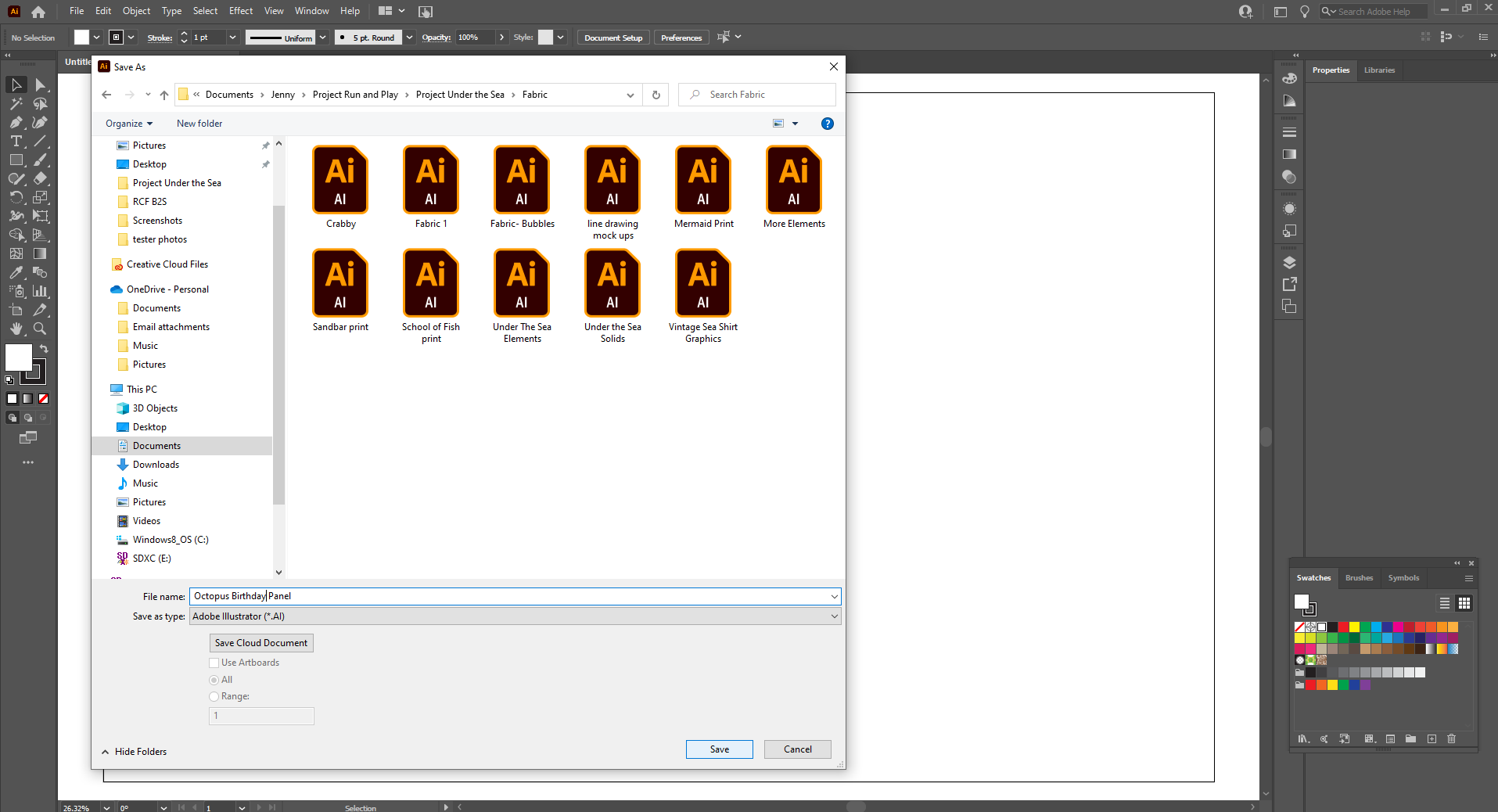The width and height of the screenshot is (1498, 812).
Task: Select the Hand tool
Action: 16,329
